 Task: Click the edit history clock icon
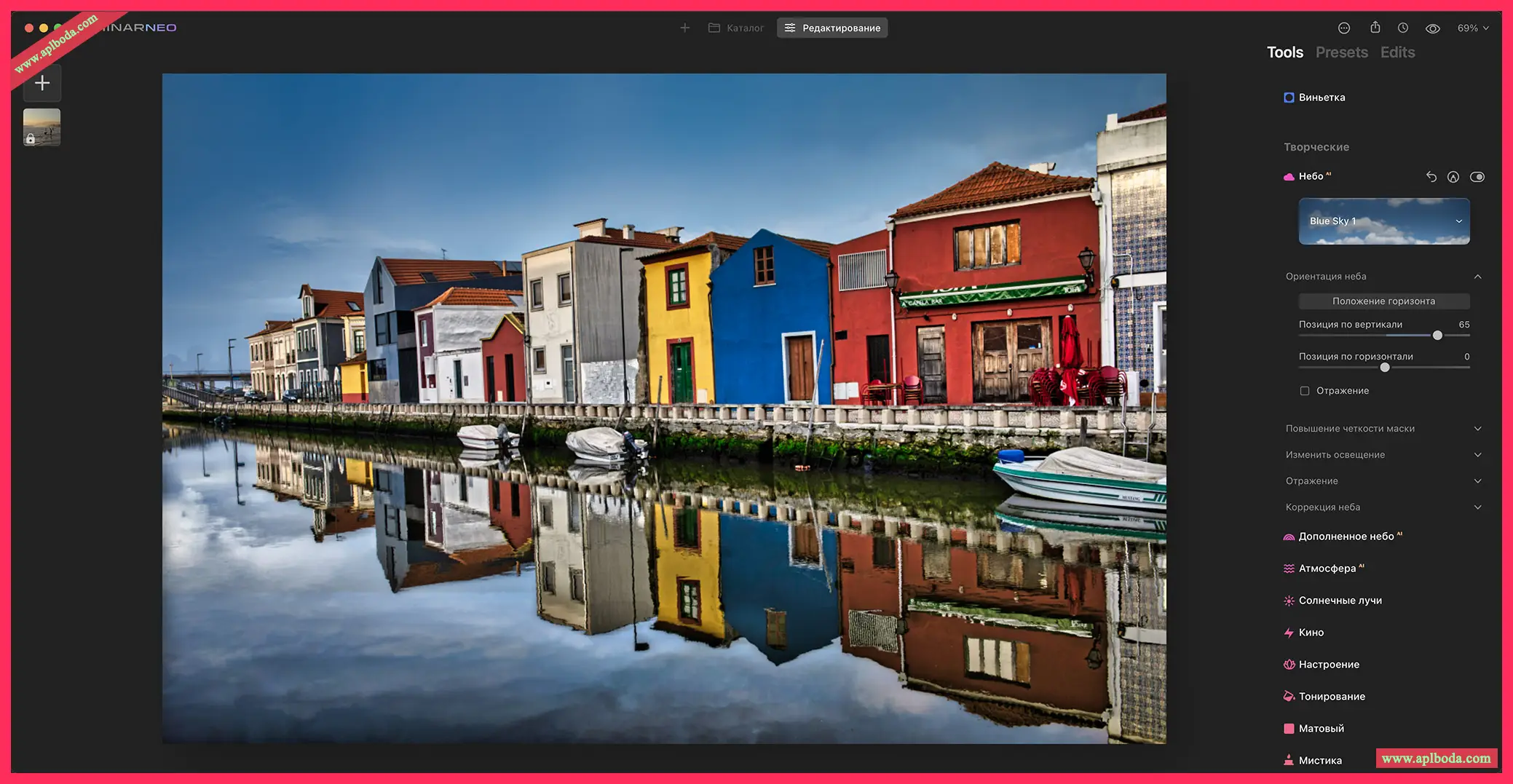pyautogui.click(x=1402, y=27)
